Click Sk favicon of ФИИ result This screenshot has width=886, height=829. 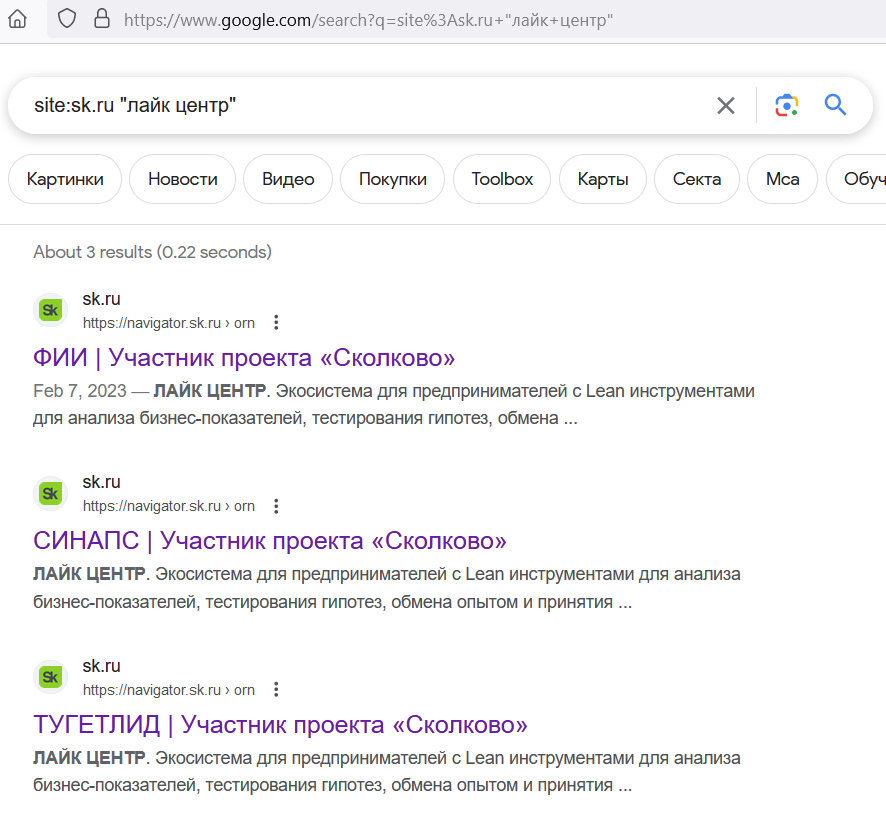click(50, 310)
